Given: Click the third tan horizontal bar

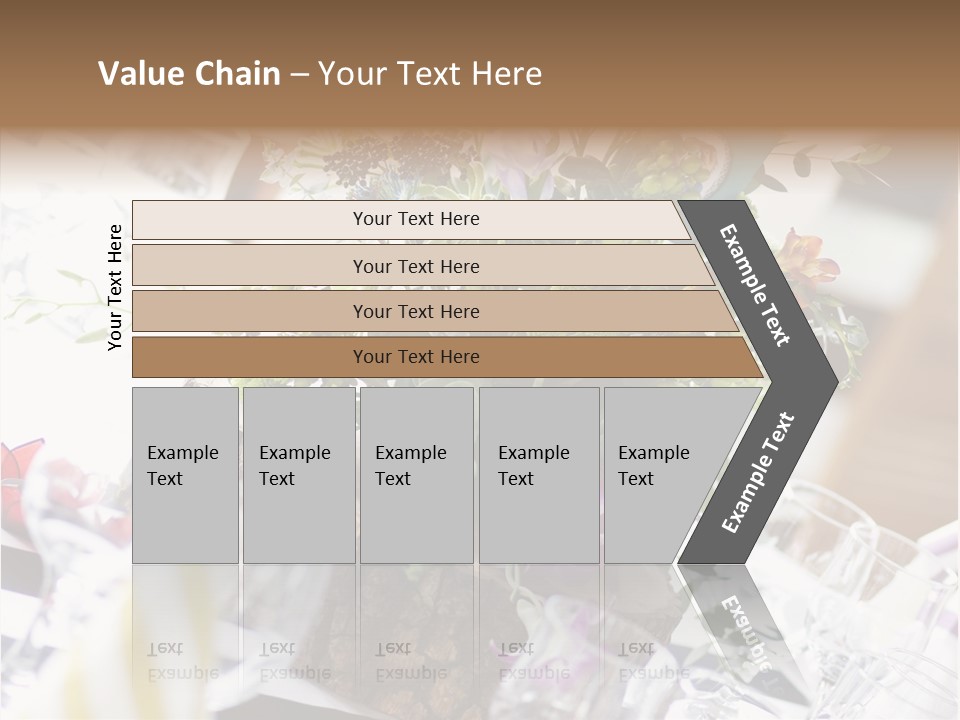Looking at the screenshot, I should coord(415,311).
